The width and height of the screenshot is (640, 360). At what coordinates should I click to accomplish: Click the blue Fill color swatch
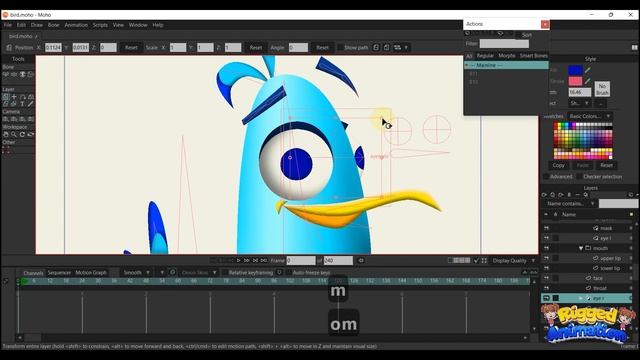click(x=575, y=70)
